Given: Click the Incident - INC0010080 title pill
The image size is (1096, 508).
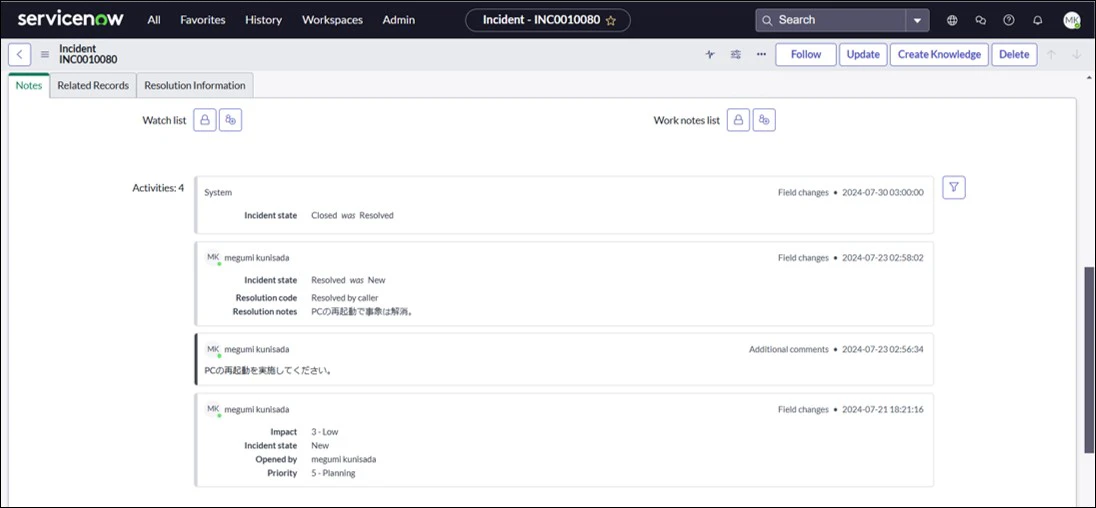Looking at the screenshot, I should click(x=548, y=20).
